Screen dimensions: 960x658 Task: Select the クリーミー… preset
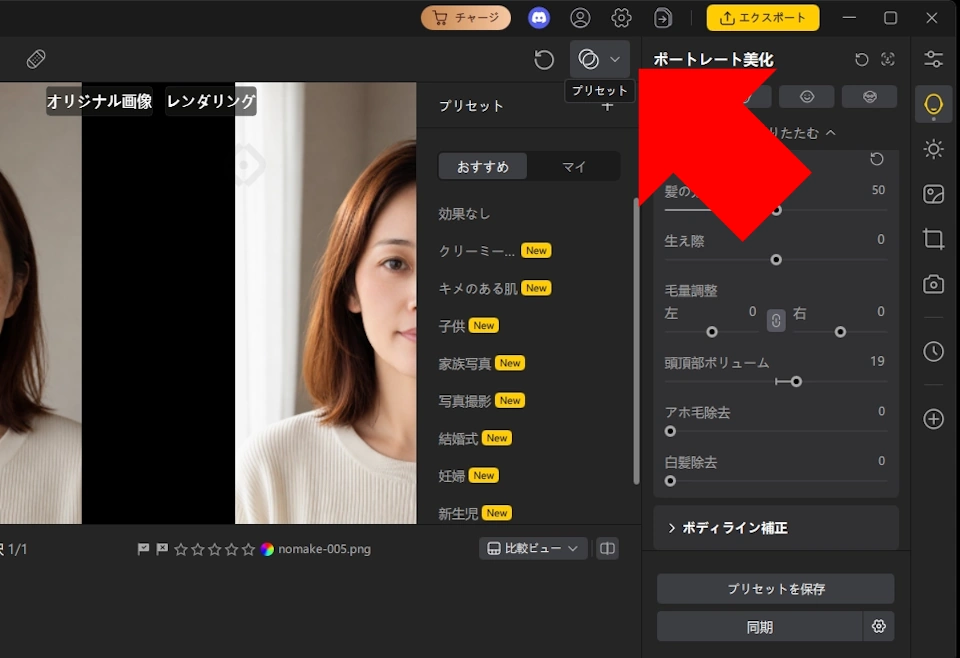pos(495,251)
